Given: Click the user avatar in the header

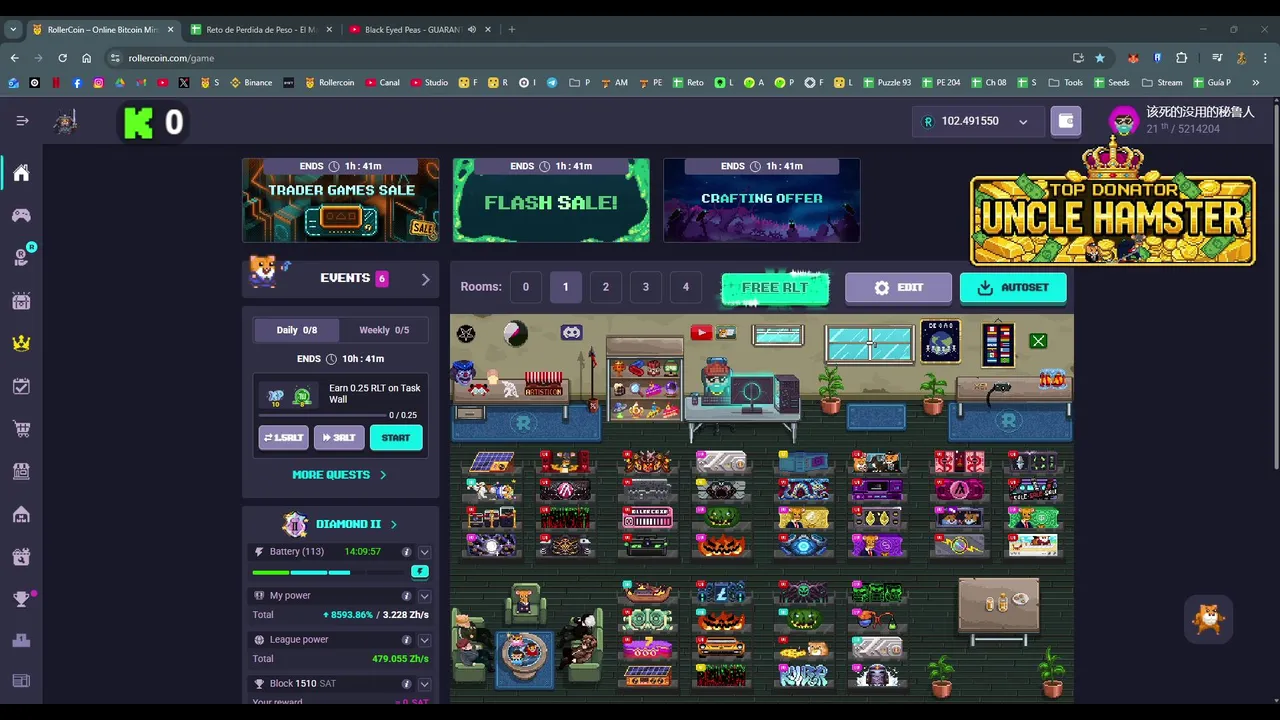Looking at the screenshot, I should click(1124, 121).
